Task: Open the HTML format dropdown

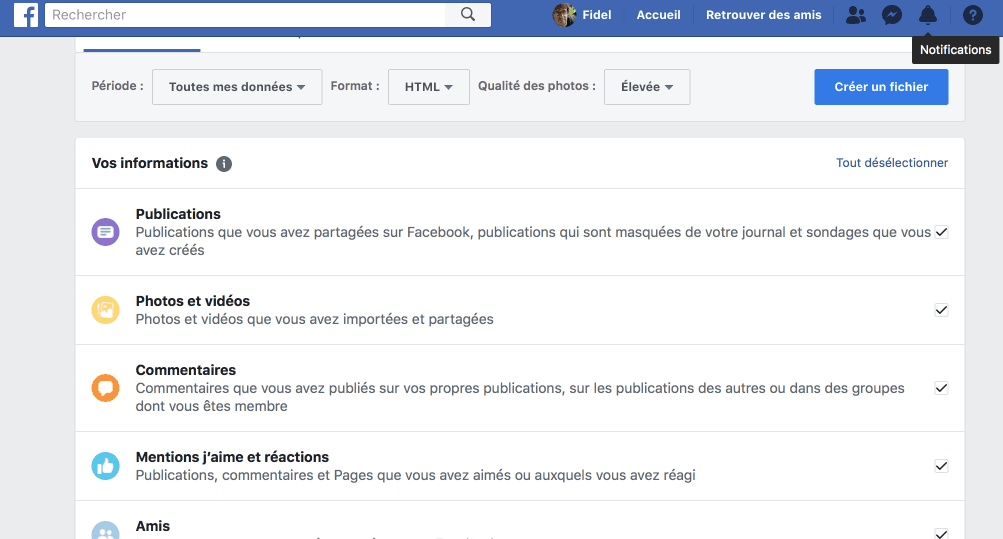Action: point(429,87)
